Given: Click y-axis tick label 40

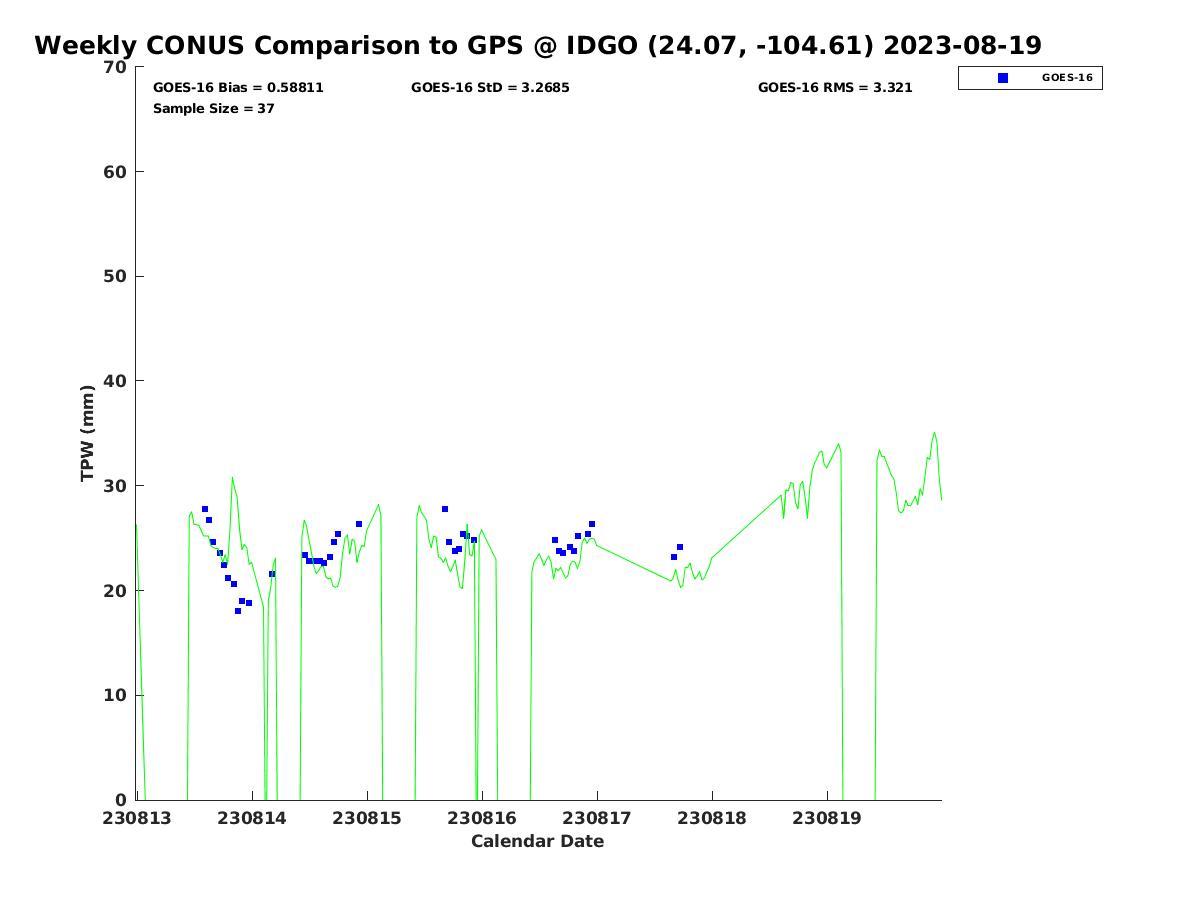Looking at the screenshot, I should pos(116,381).
